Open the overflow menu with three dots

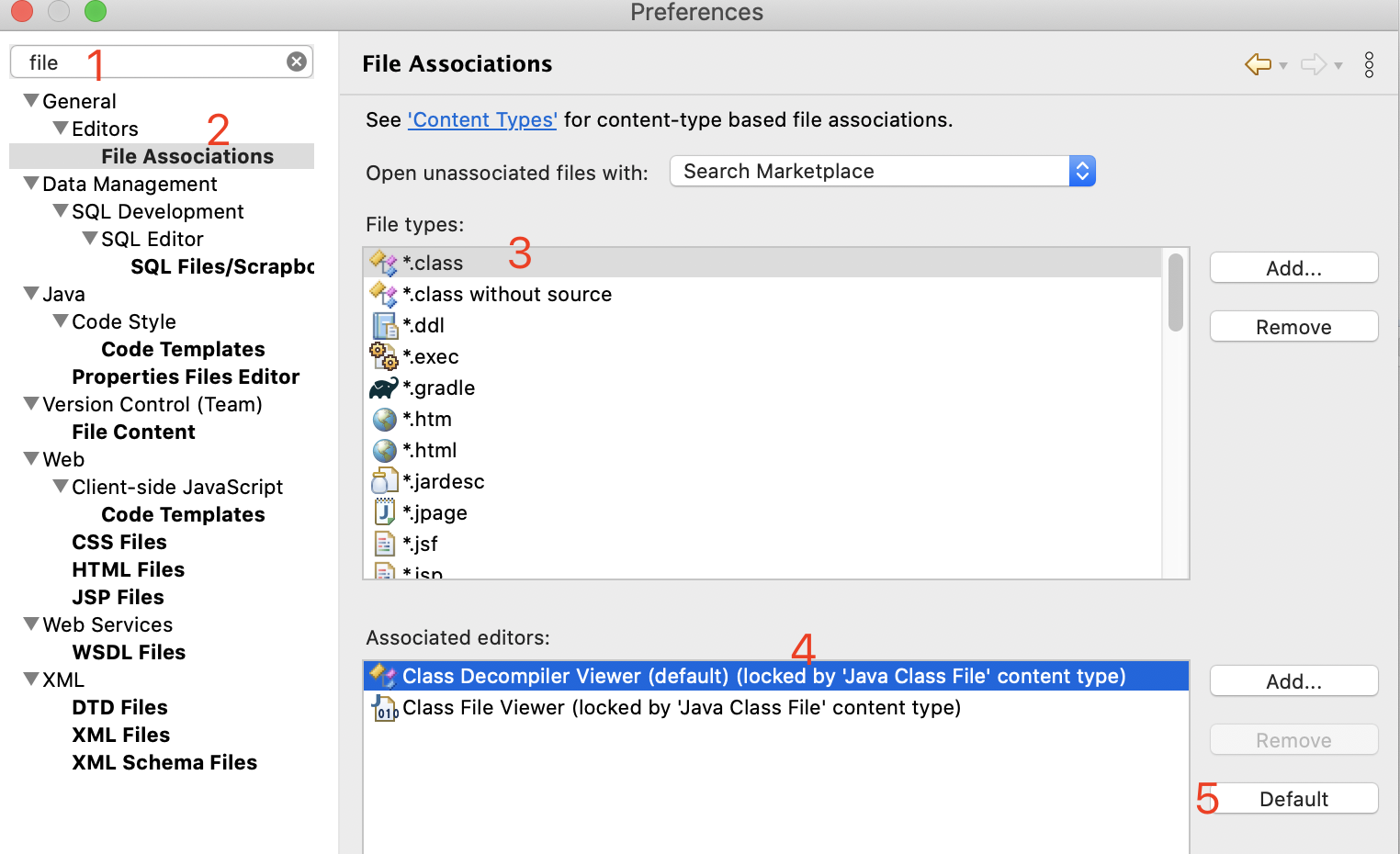1370,64
